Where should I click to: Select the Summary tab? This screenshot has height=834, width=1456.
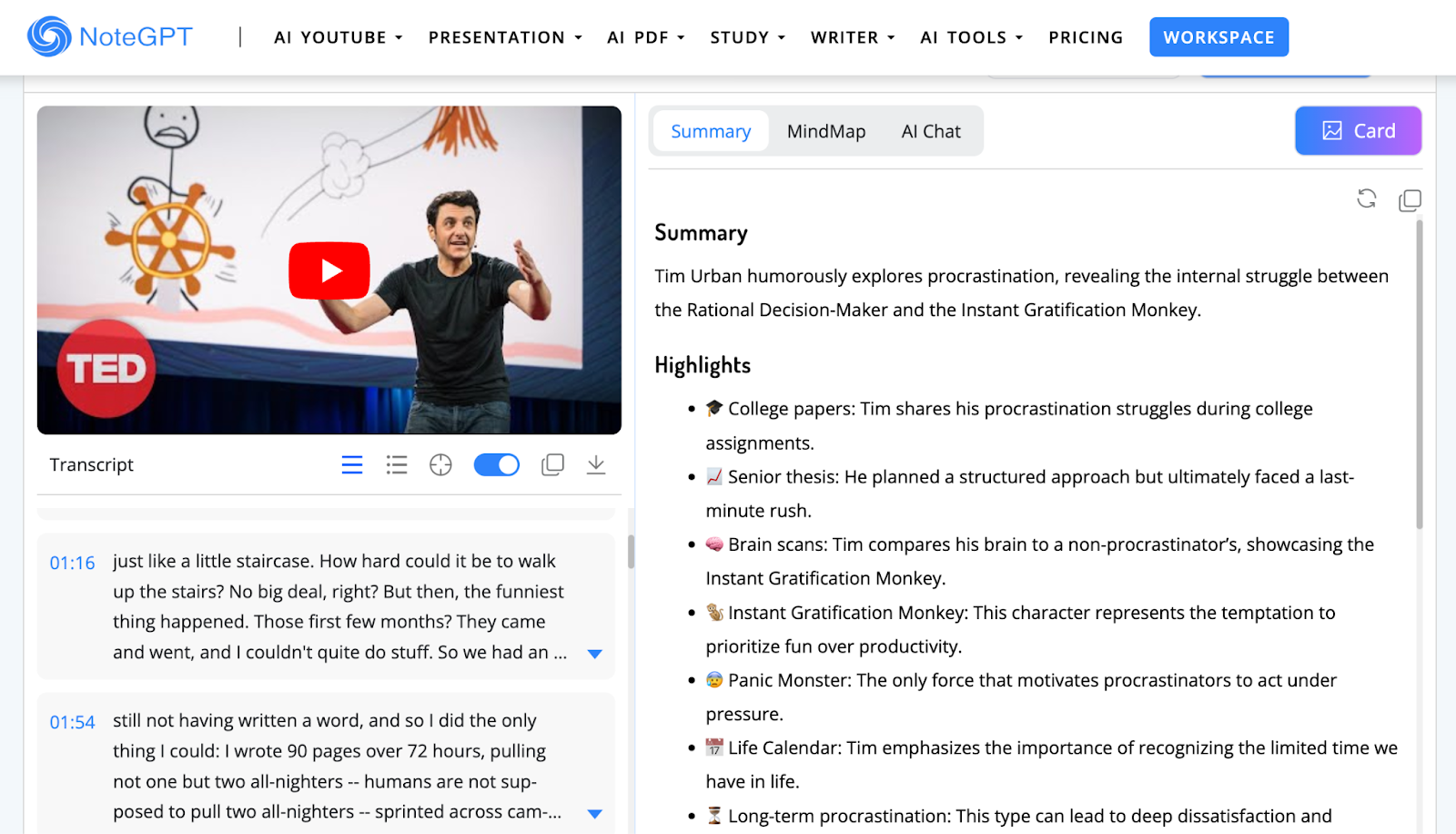[711, 131]
